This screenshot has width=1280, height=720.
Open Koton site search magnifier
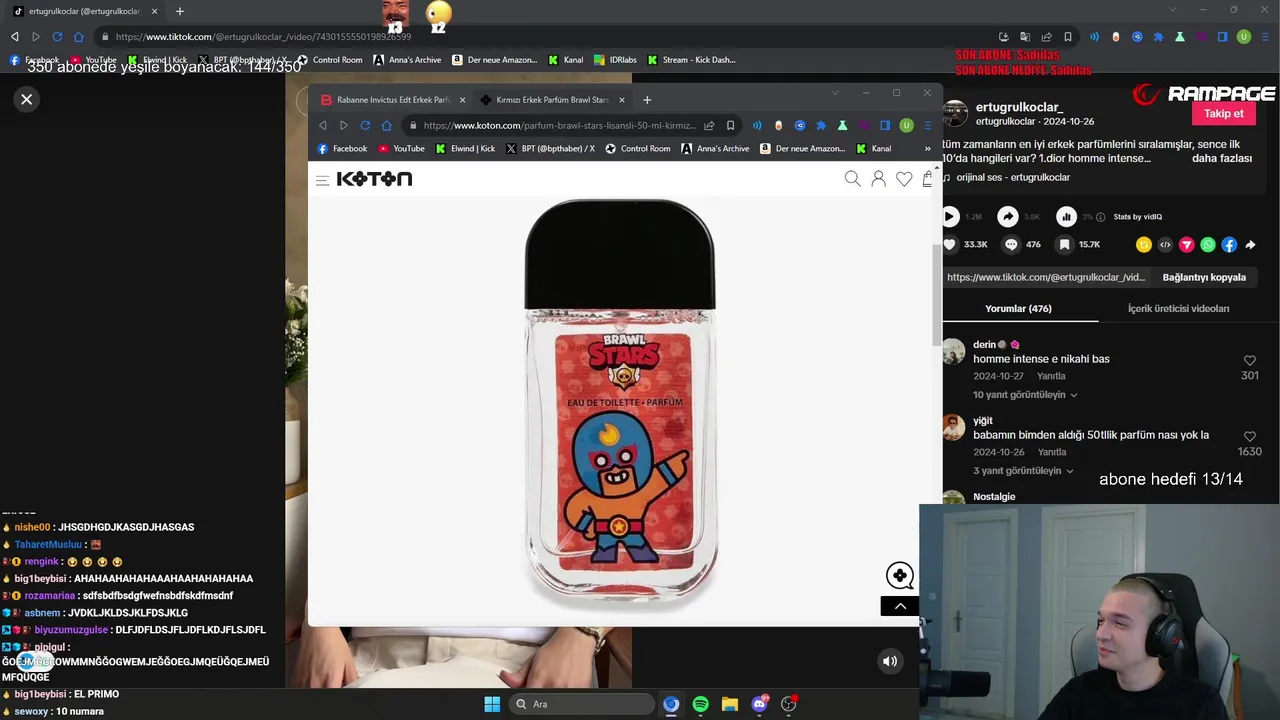[852, 179]
